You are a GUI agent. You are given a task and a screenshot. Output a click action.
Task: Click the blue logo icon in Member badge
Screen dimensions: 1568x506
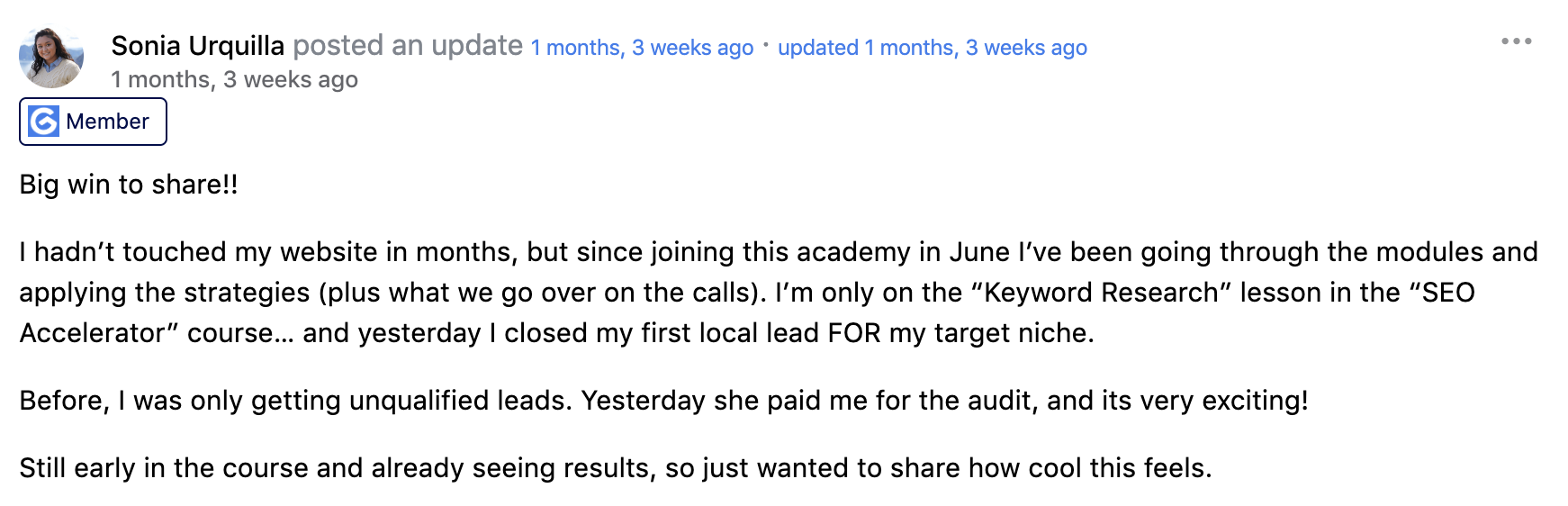click(x=44, y=122)
